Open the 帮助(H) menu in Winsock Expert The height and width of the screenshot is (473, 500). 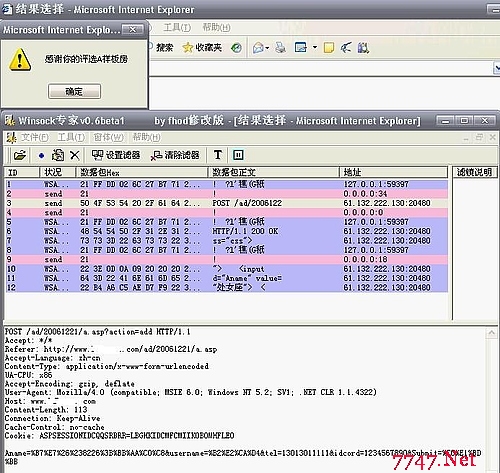click(x=146, y=137)
